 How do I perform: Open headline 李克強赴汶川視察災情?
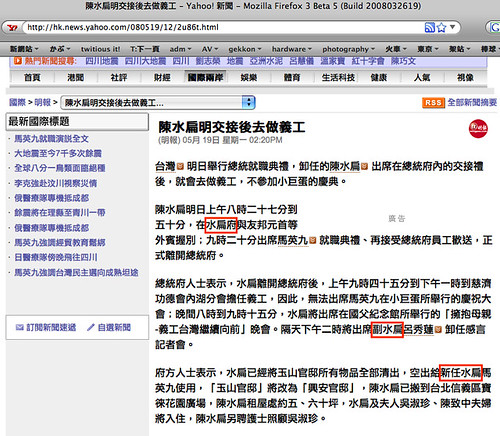point(56,183)
